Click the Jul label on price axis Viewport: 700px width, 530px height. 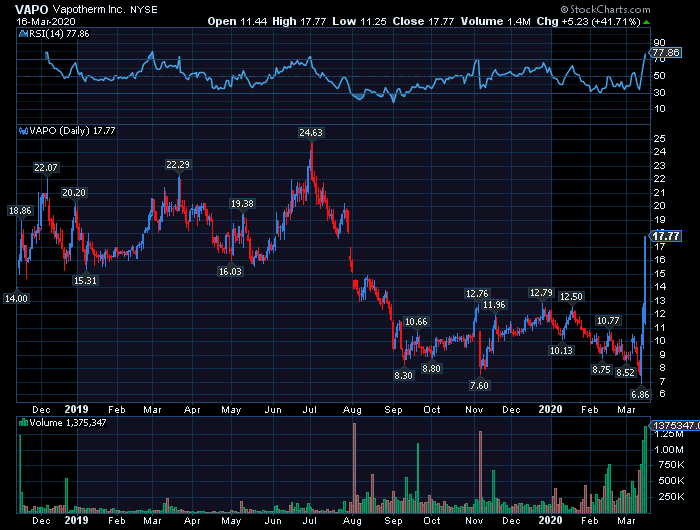[309, 410]
